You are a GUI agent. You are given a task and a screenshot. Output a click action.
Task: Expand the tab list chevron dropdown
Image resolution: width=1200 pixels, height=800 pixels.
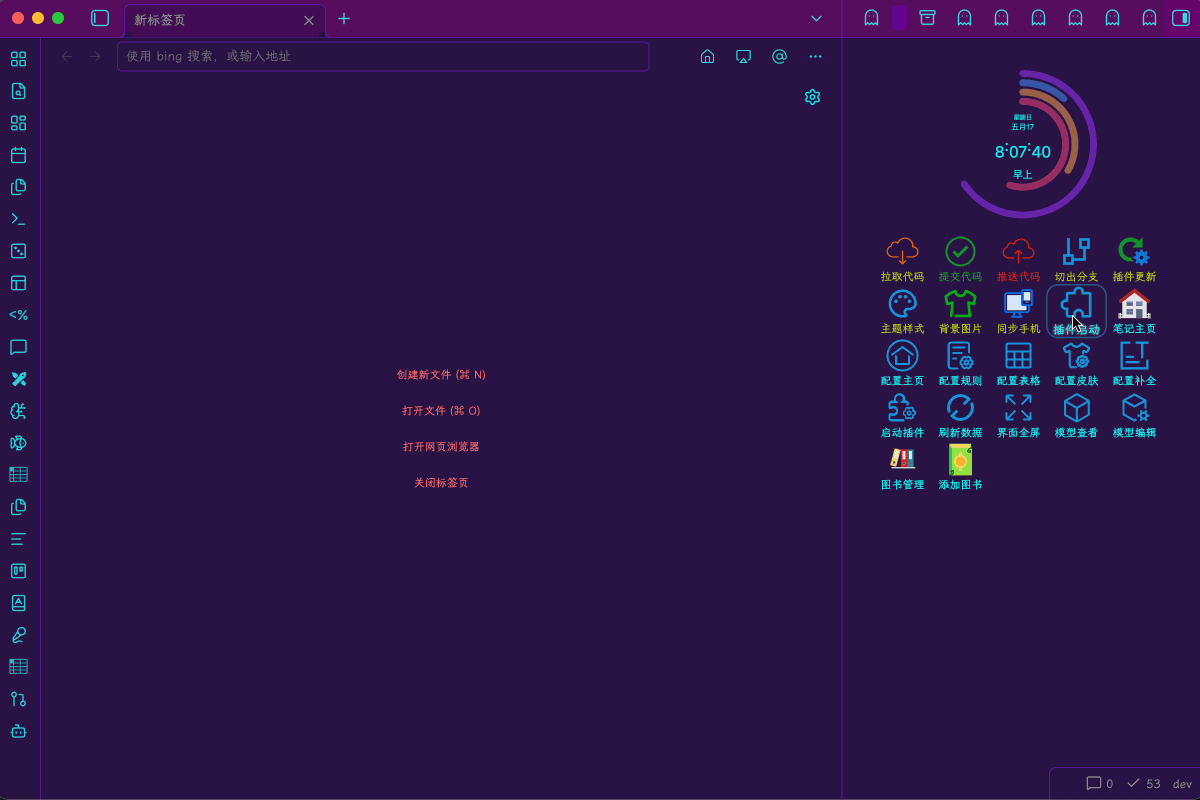816,18
